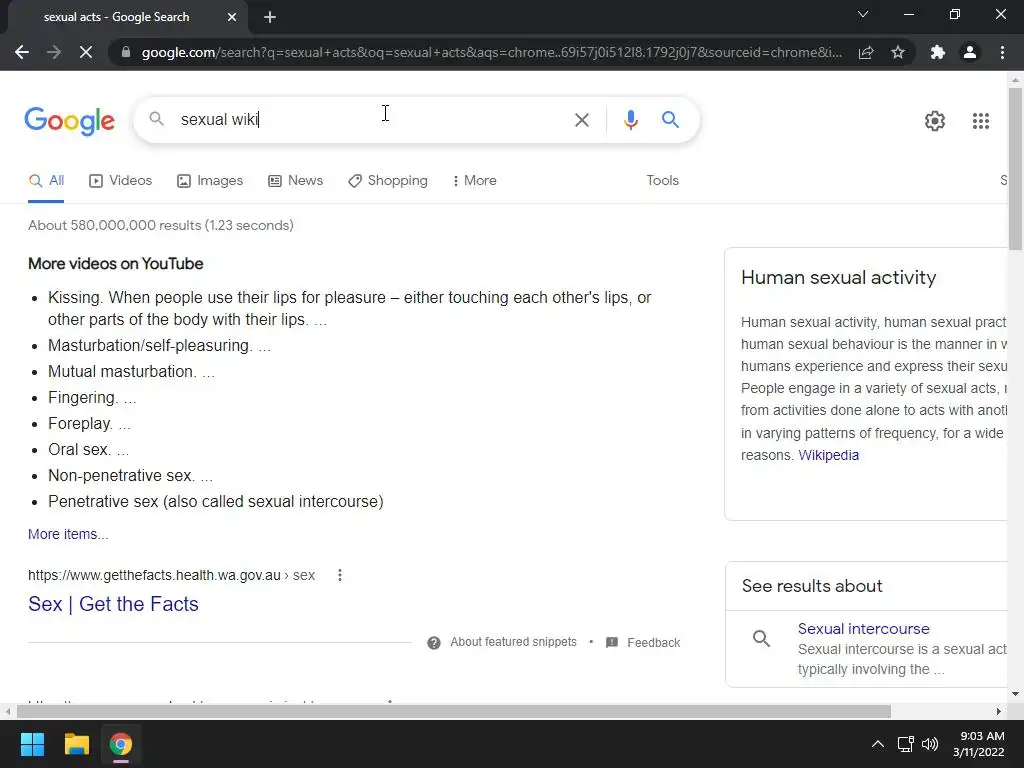Click the results count text
Screen dimensions: 1024x768
click(161, 225)
